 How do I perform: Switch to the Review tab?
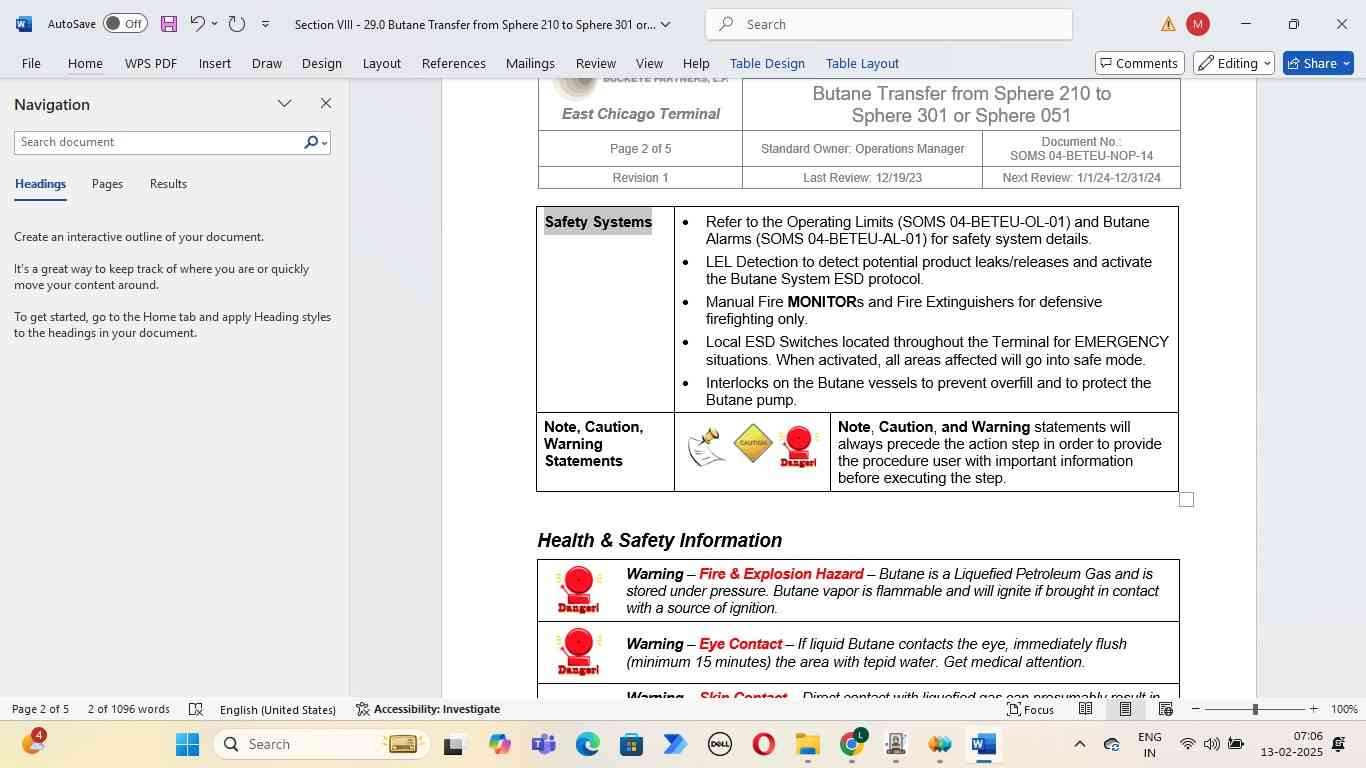click(x=596, y=63)
